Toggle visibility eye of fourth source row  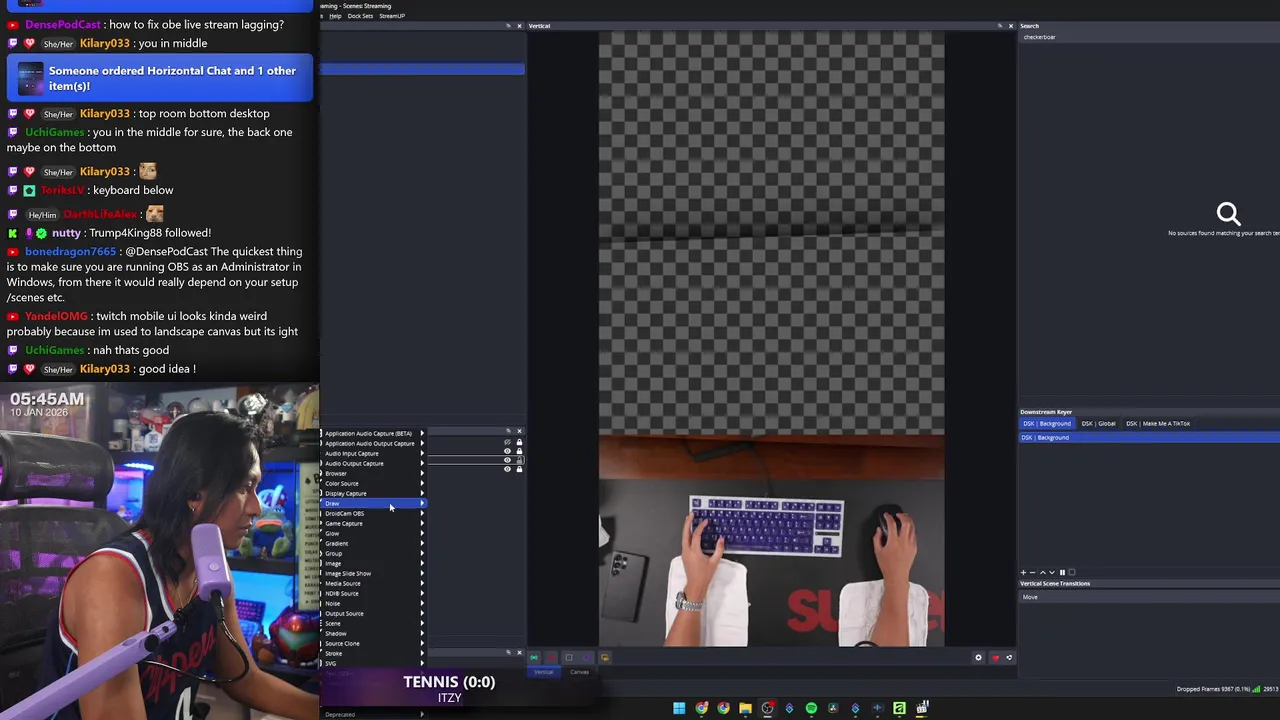click(x=507, y=469)
